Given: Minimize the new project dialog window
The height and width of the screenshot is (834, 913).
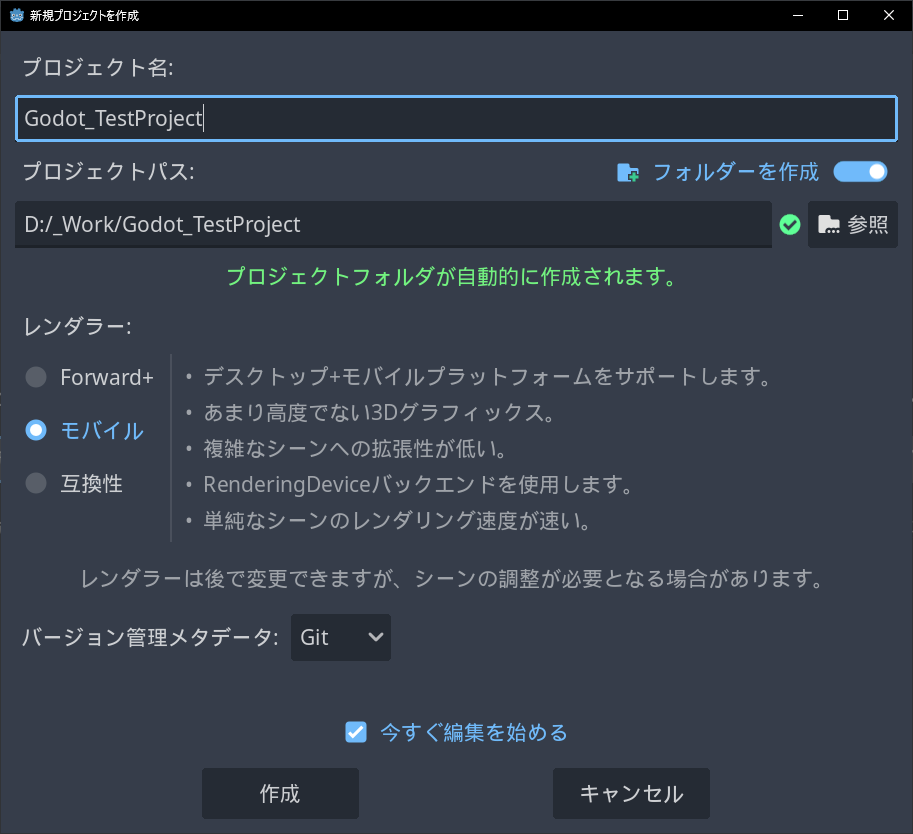Looking at the screenshot, I should click(797, 16).
